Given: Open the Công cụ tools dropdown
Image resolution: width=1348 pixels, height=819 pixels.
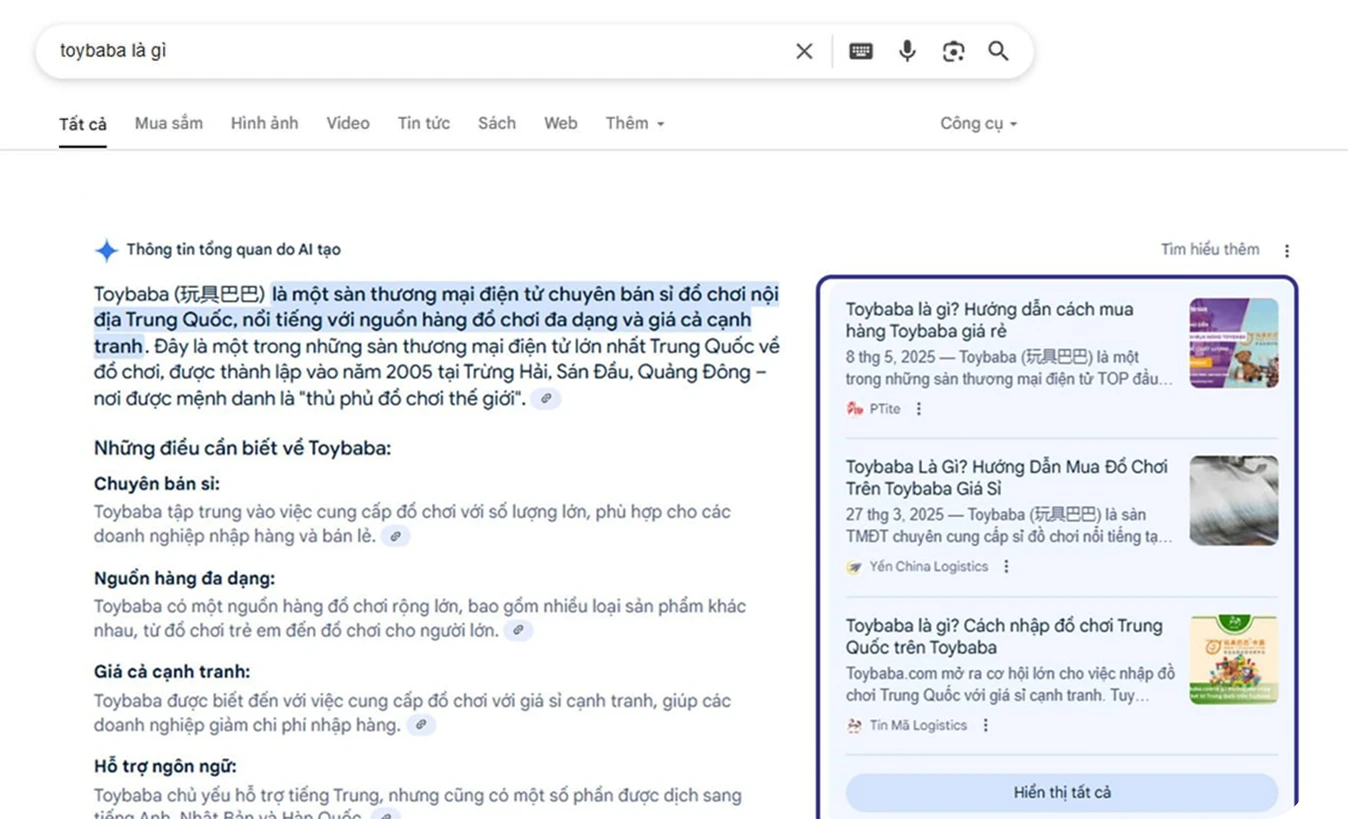Looking at the screenshot, I should click(978, 123).
